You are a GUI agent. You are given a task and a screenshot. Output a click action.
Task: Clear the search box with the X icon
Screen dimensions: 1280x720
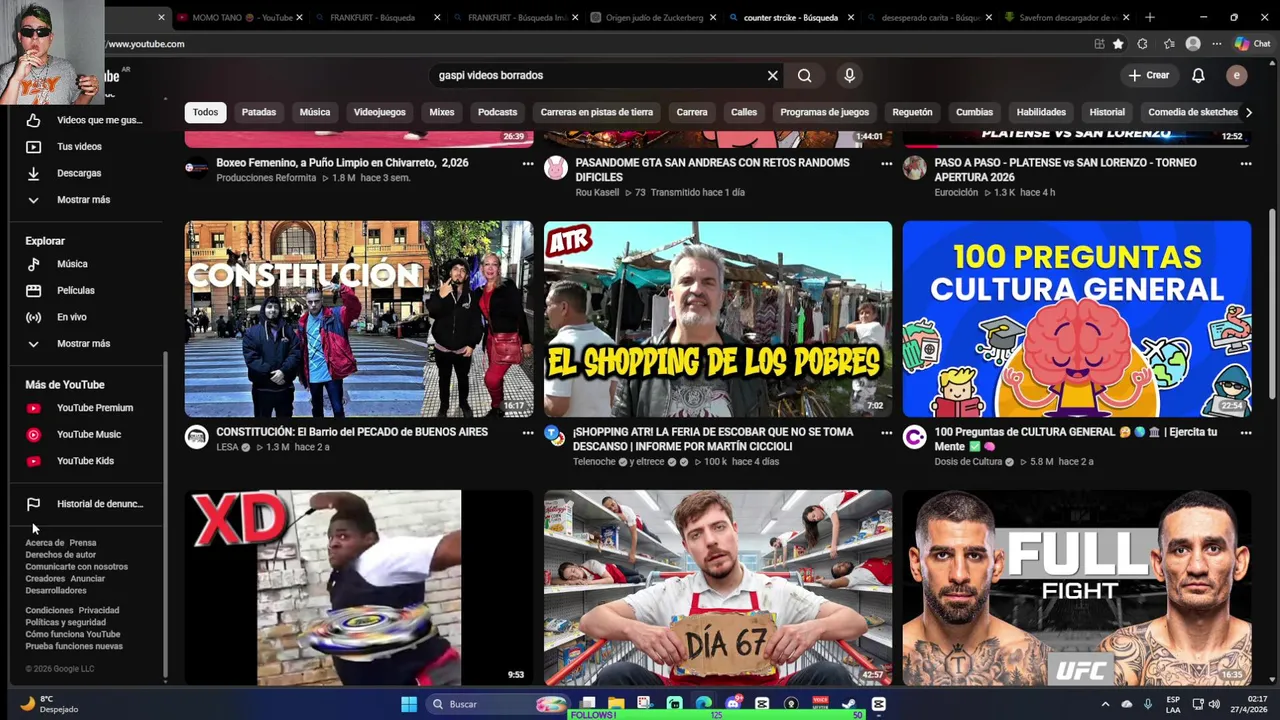coord(772,75)
